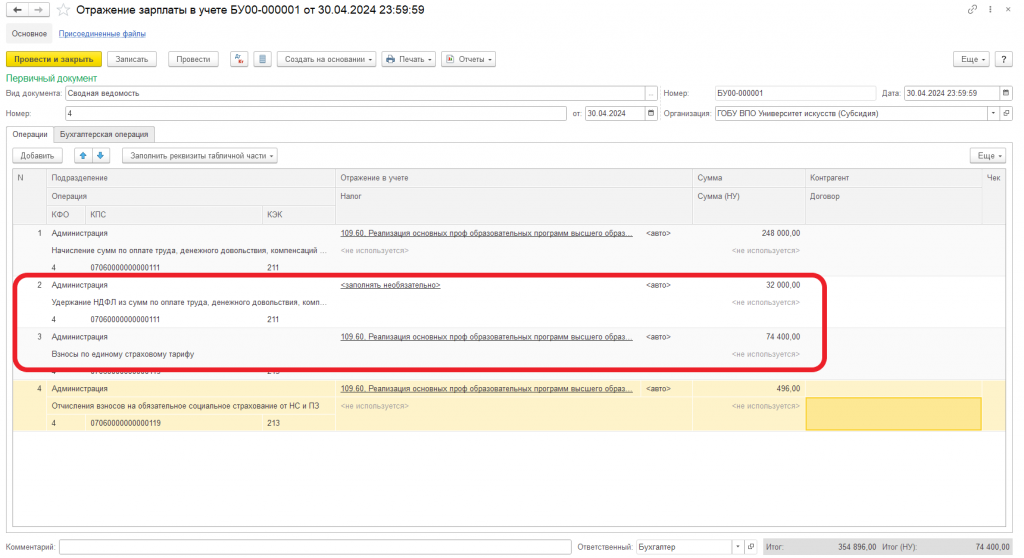
Task: Open the document structure list icon
Action: [x=263, y=59]
